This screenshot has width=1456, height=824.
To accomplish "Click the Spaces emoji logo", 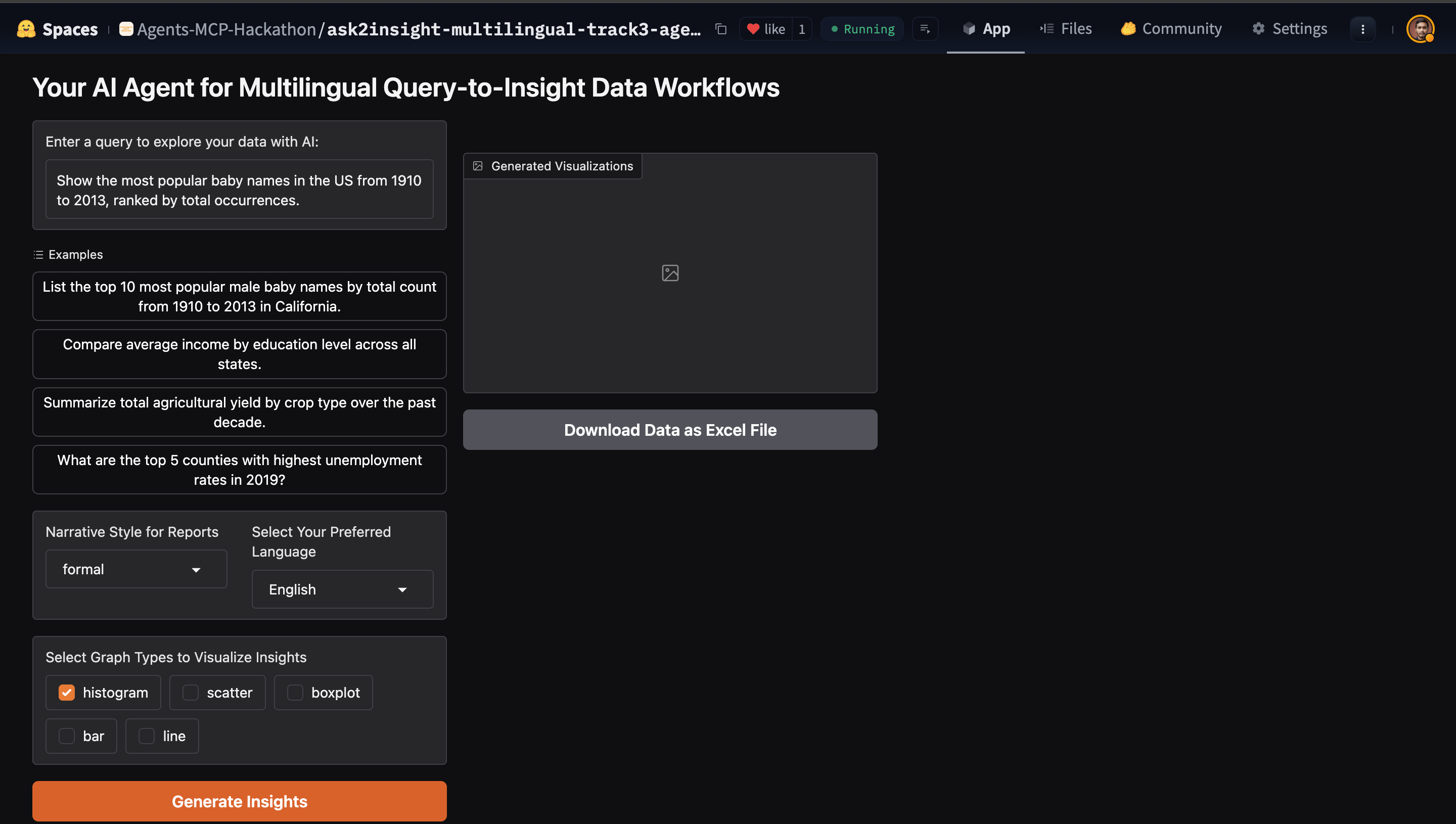I will (x=26, y=29).
